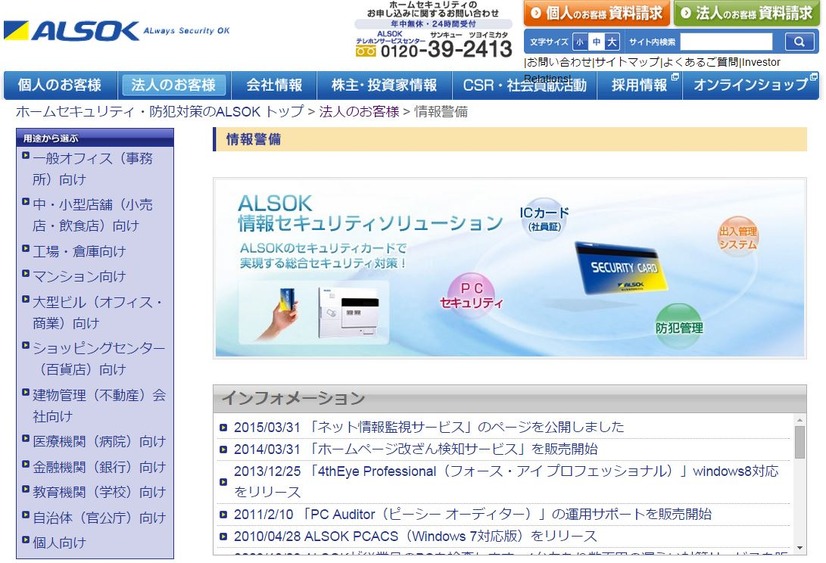The height and width of the screenshot is (563, 826).
Task: Open 2010/04/28 ALSOK PCACS news item
Action: click(415, 536)
